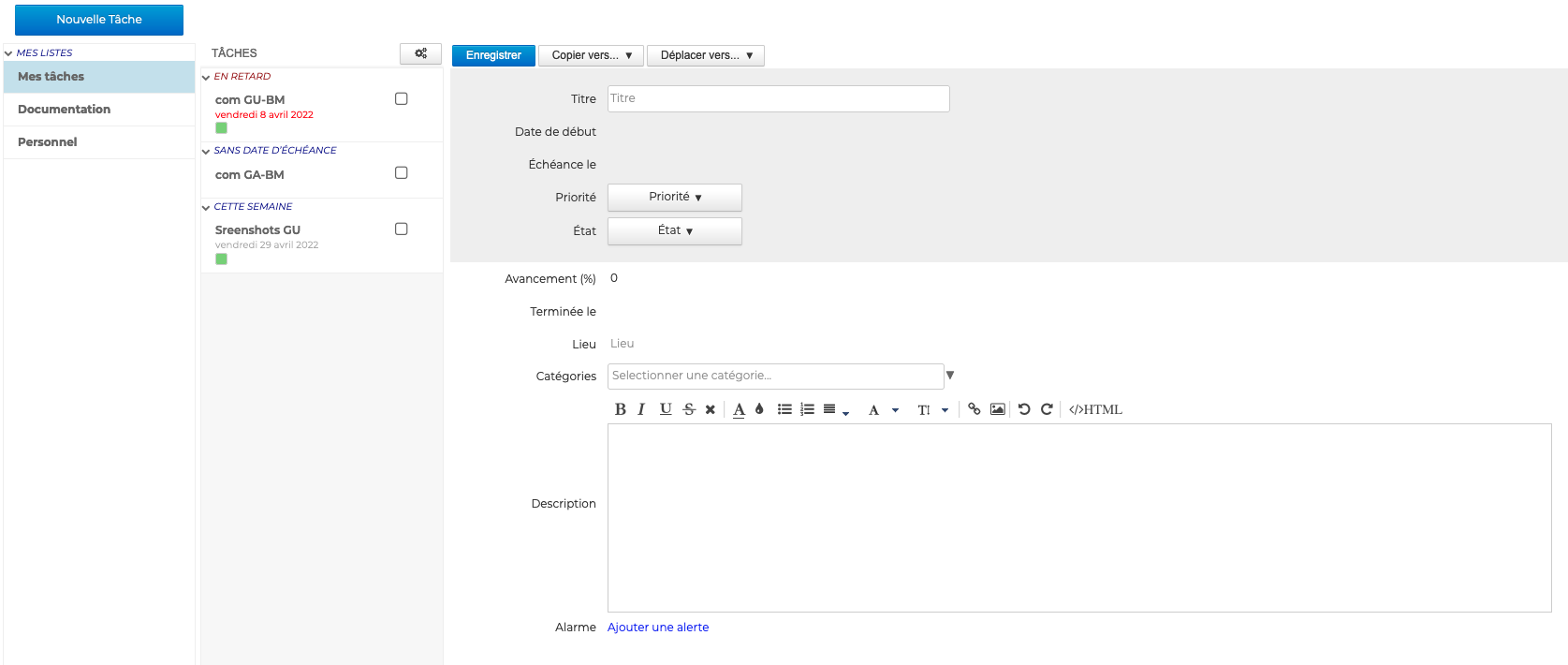Check the com GU-BM task checkbox
The width and height of the screenshot is (1568, 665).
(402, 98)
